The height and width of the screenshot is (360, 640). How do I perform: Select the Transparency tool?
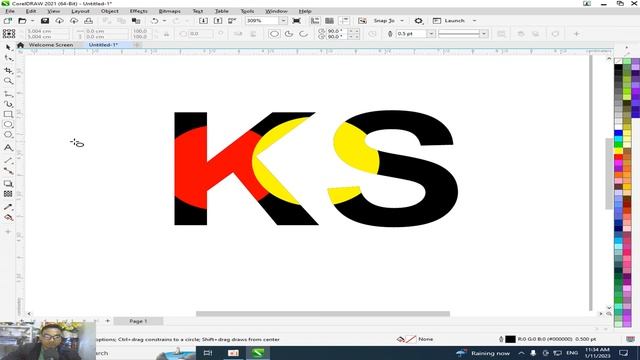(8, 194)
